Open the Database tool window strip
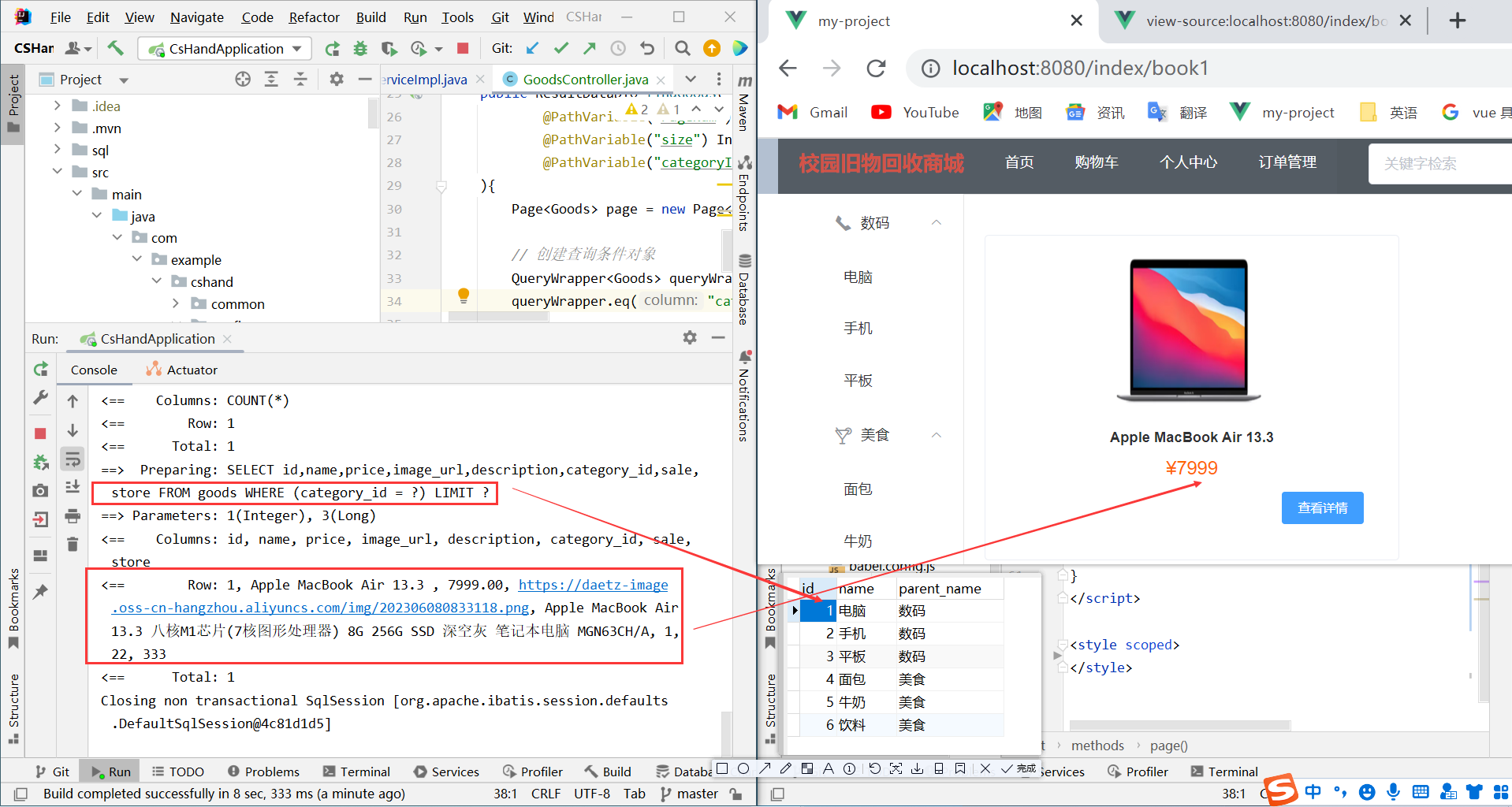 (744, 289)
